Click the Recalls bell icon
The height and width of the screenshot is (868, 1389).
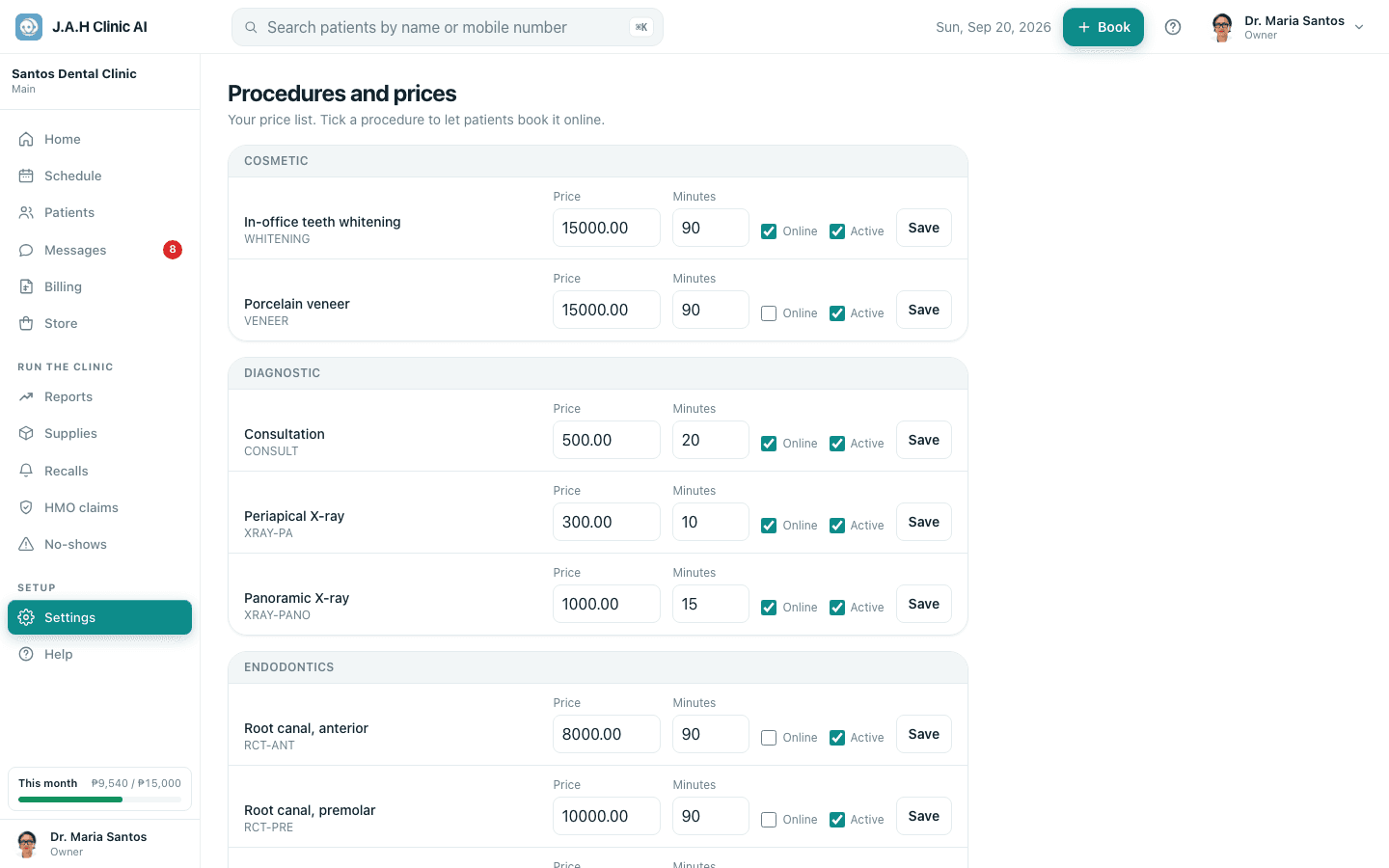click(26, 471)
